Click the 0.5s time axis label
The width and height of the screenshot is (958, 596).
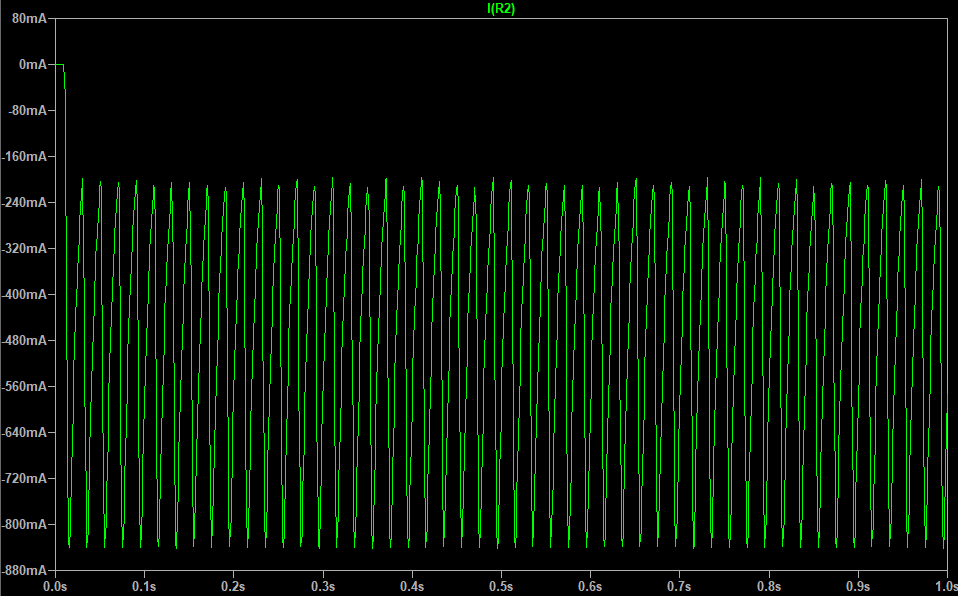click(x=501, y=587)
